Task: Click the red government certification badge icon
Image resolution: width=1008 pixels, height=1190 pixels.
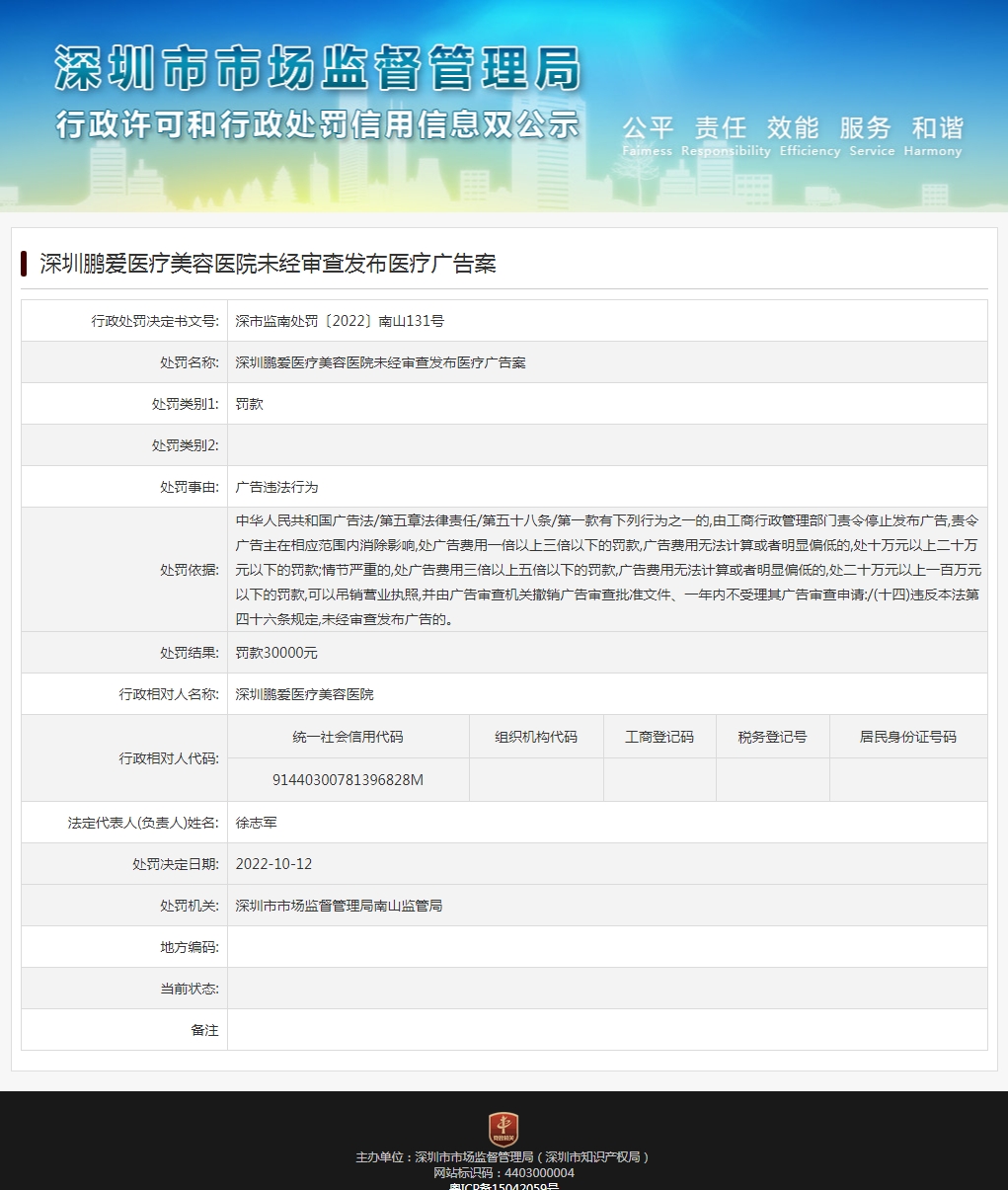Action: 504,1127
